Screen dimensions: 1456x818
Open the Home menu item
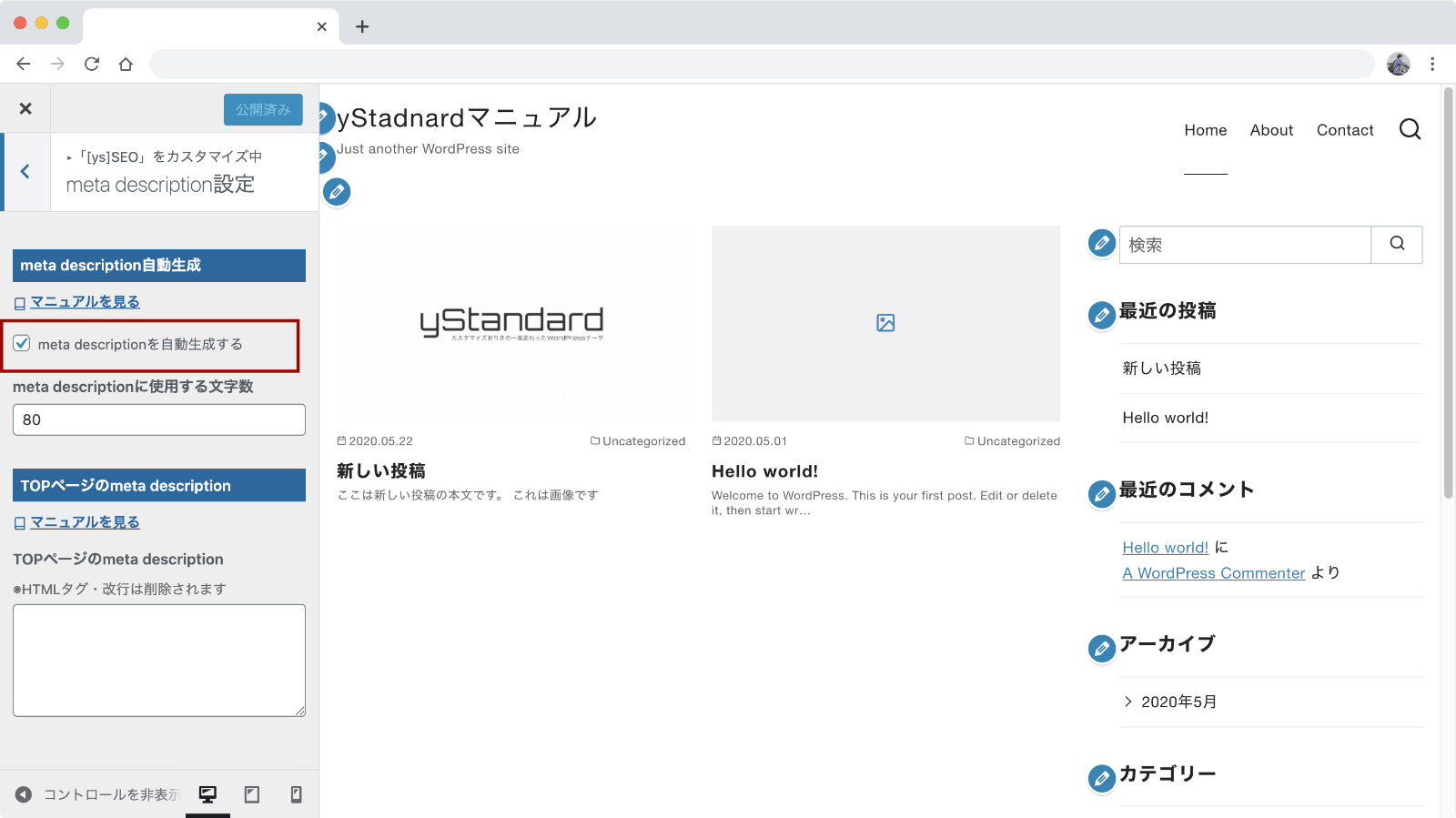coord(1206,130)
